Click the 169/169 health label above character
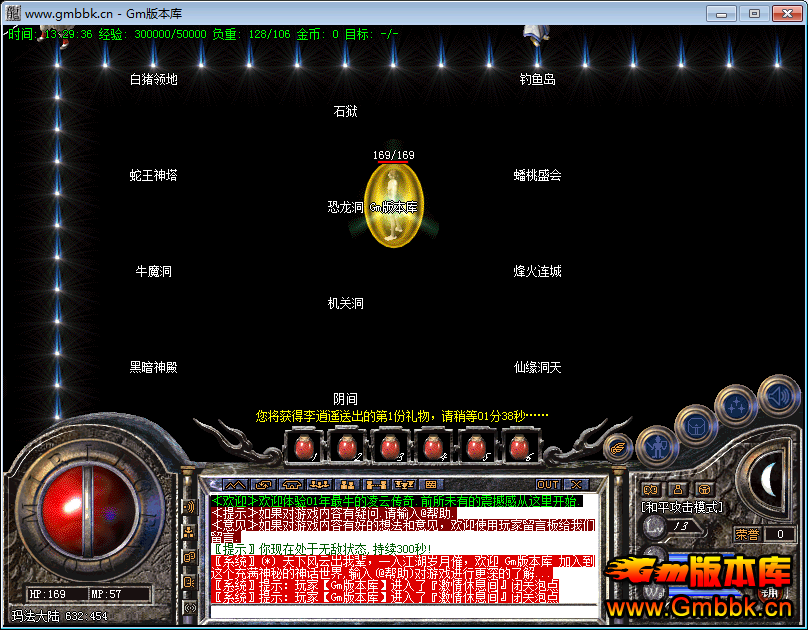The width and height of the screenshot is (808, 630). tap(394, 155)
